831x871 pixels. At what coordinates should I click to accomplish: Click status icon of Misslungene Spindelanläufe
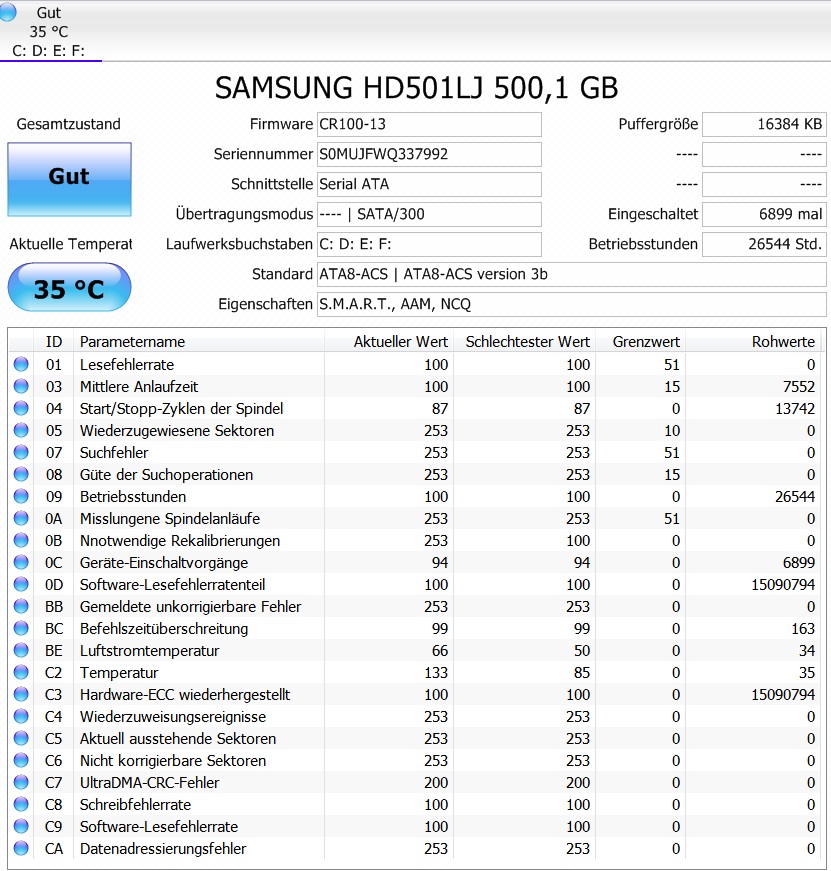(x=21, y=518)
